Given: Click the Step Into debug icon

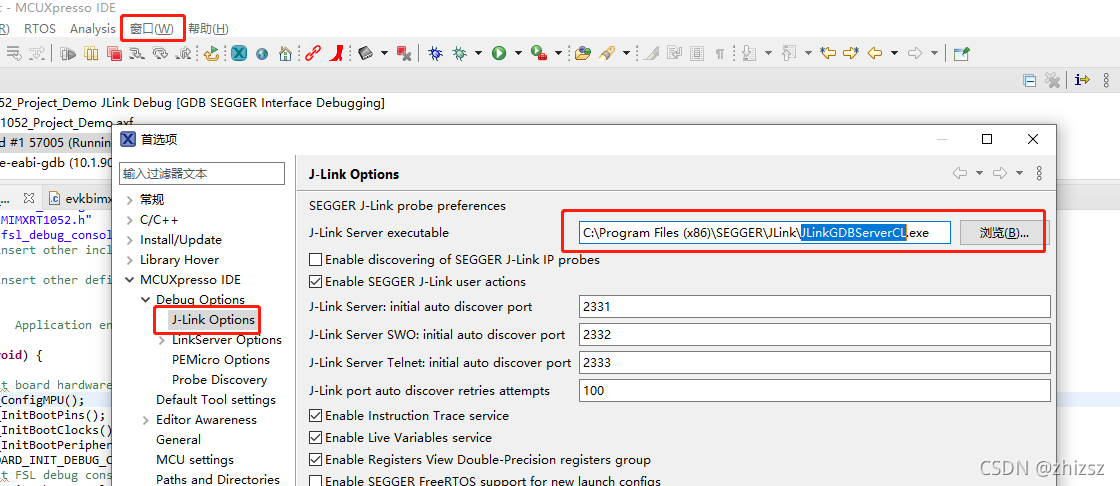Looking at the screenshot, I should [x=136, y=53].
